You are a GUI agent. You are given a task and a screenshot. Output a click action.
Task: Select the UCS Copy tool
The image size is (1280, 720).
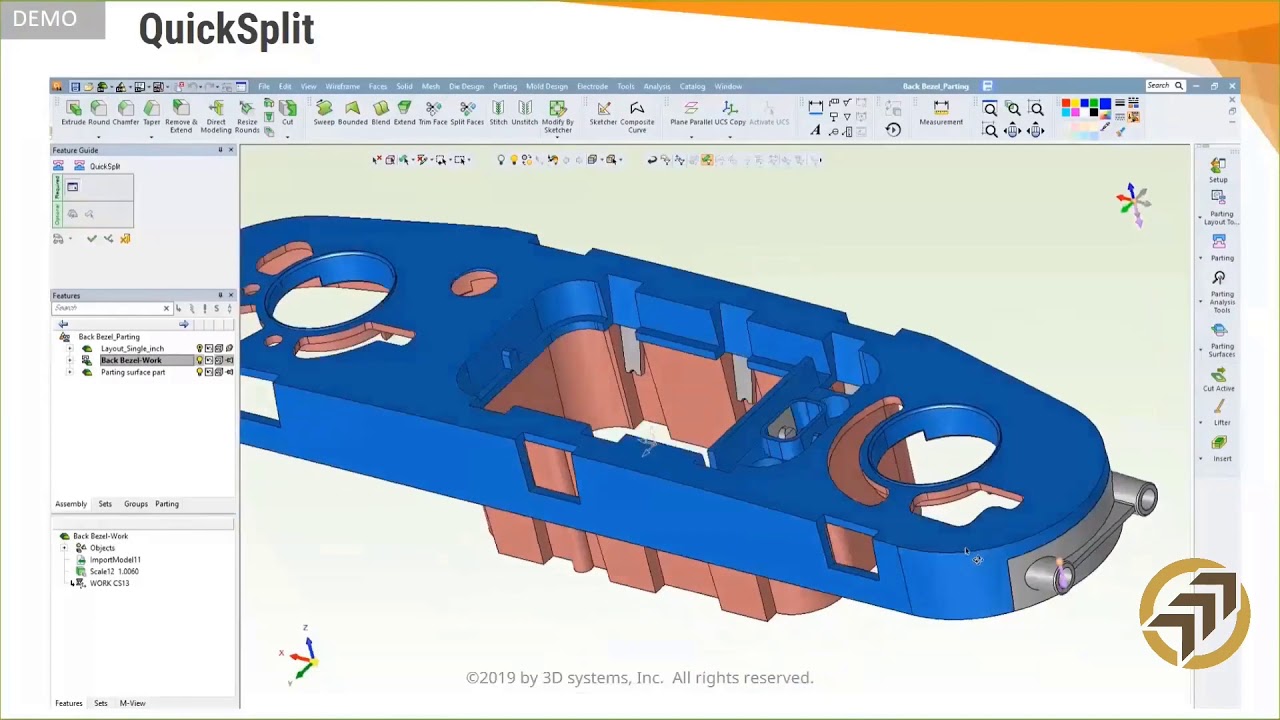[x=730, y=113]
